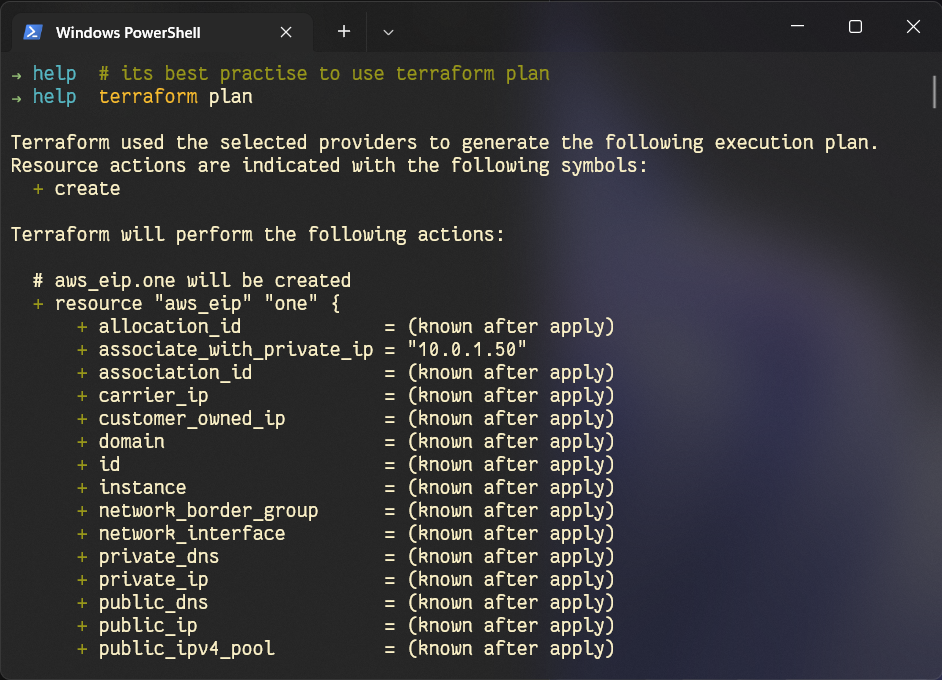Click the 'network_border_group' attribute

(x=208, y=511)
